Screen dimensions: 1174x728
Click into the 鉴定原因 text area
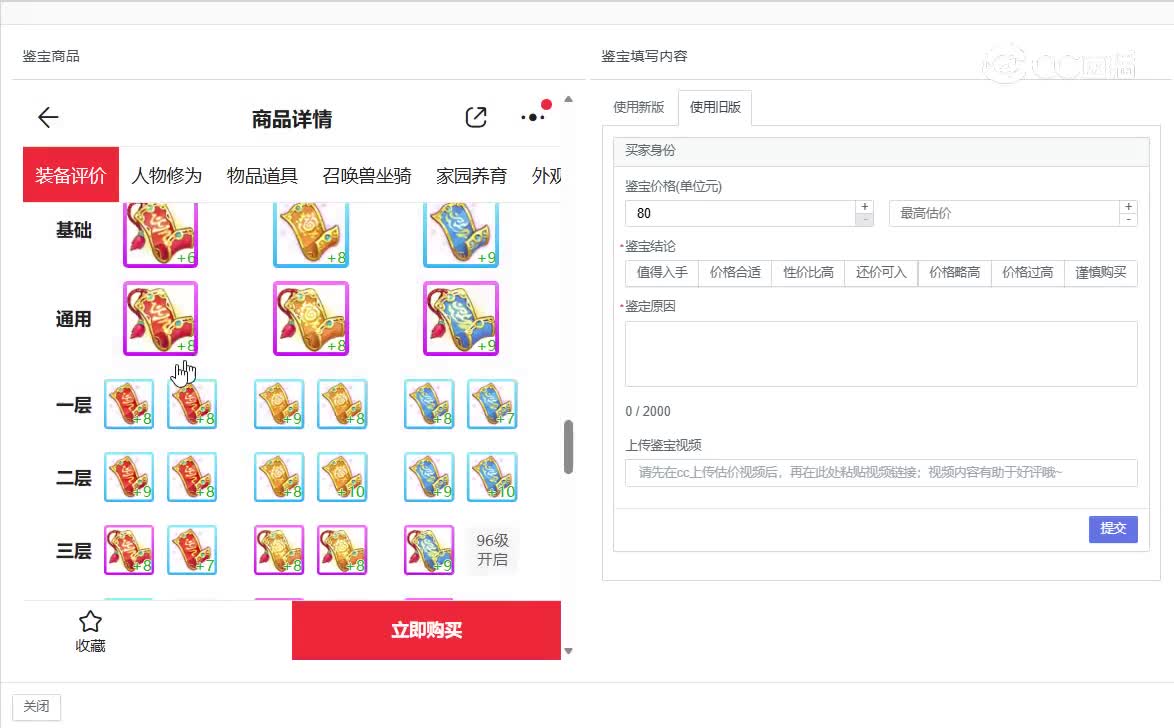881,354
